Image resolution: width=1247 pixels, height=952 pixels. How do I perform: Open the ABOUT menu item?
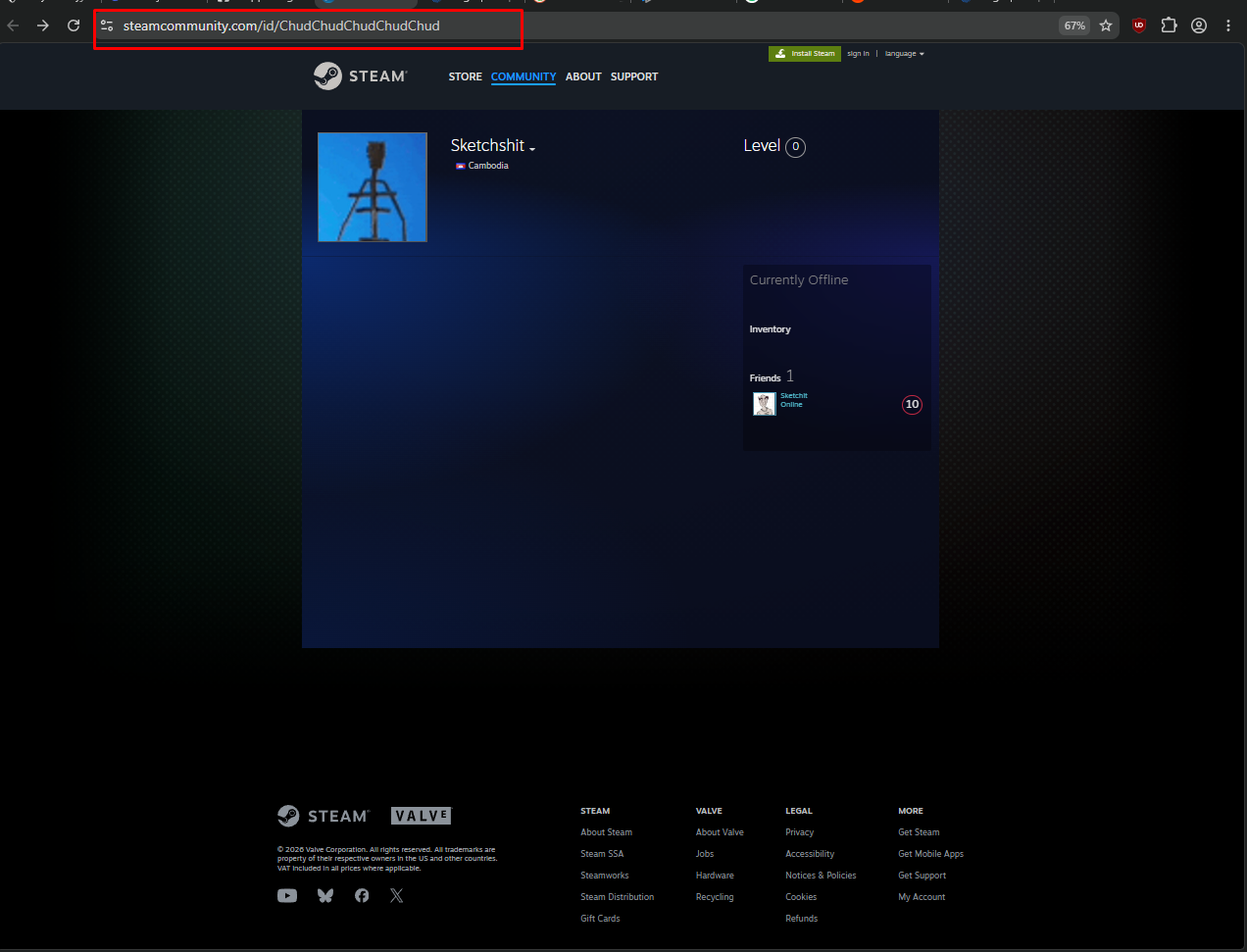583,76
